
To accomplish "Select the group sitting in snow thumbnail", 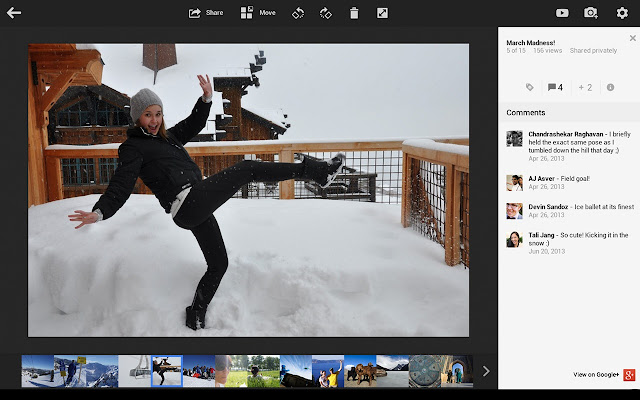I will (199, 371).
